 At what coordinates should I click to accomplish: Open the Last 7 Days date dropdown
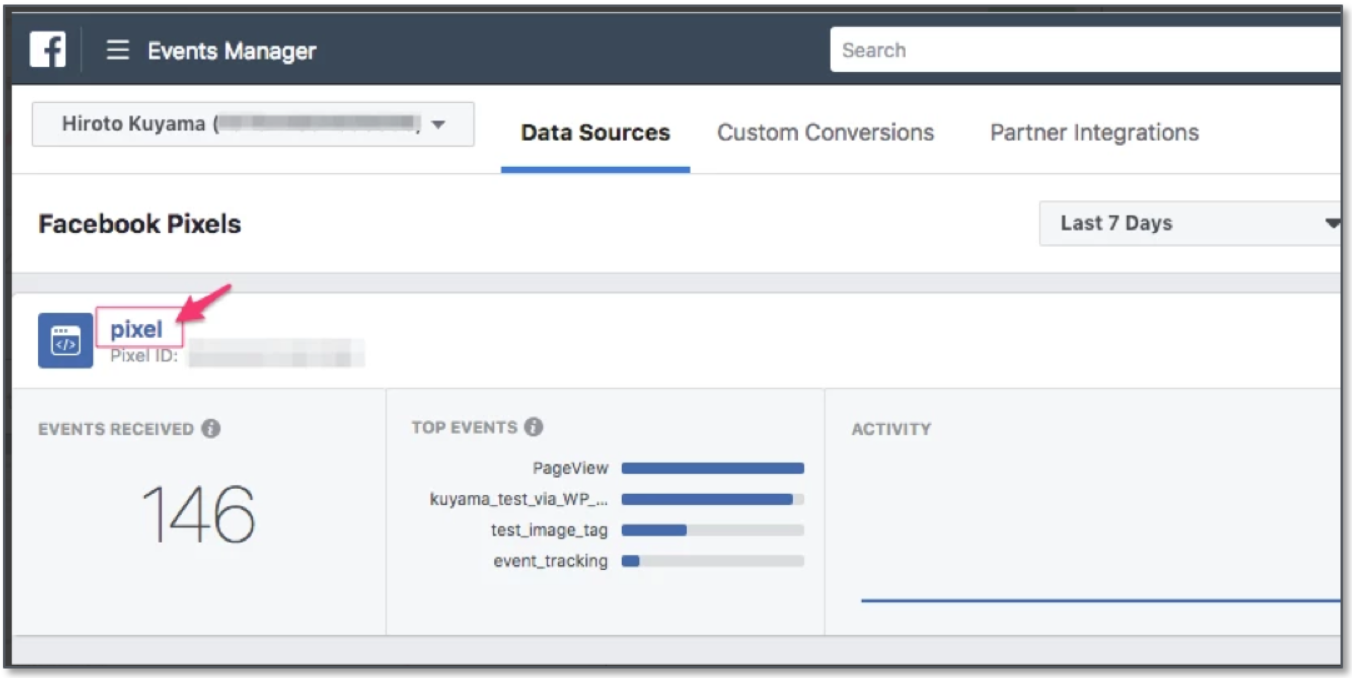click(1190, 223)
